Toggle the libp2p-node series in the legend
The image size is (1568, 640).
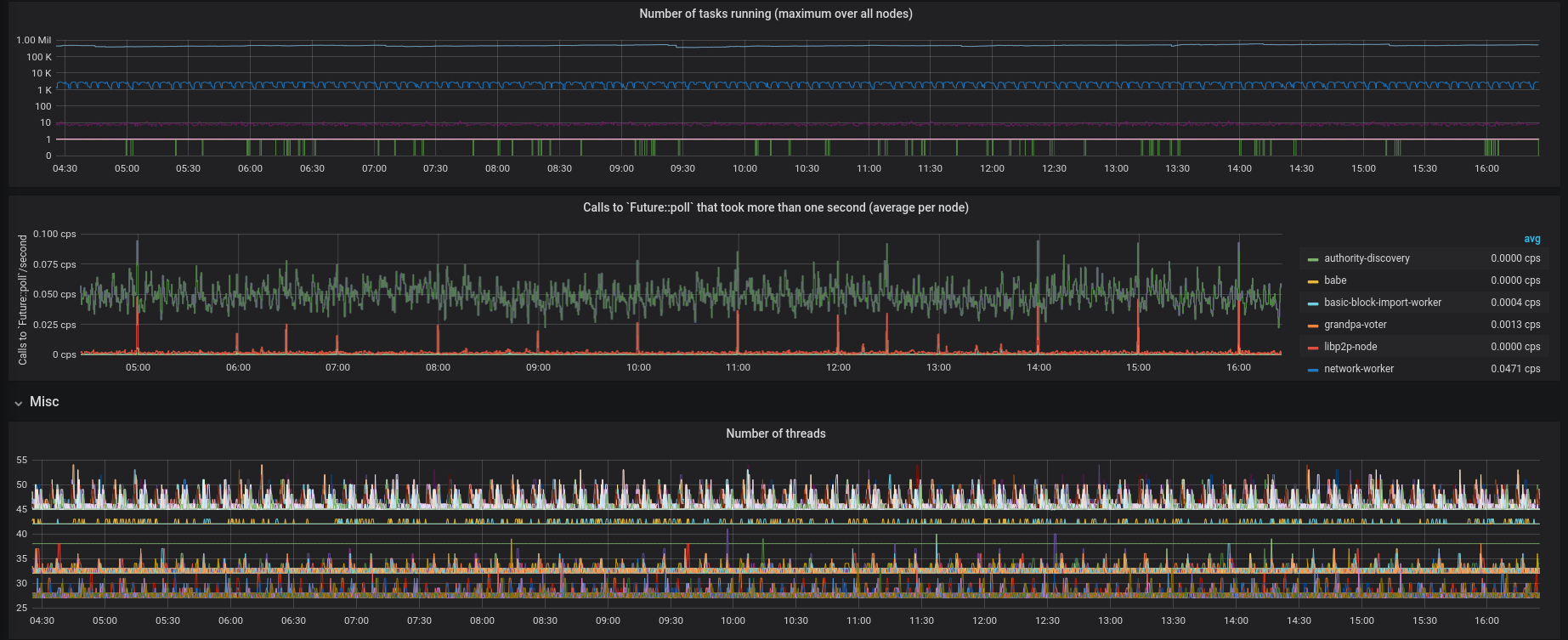(x=1350, y=347)
